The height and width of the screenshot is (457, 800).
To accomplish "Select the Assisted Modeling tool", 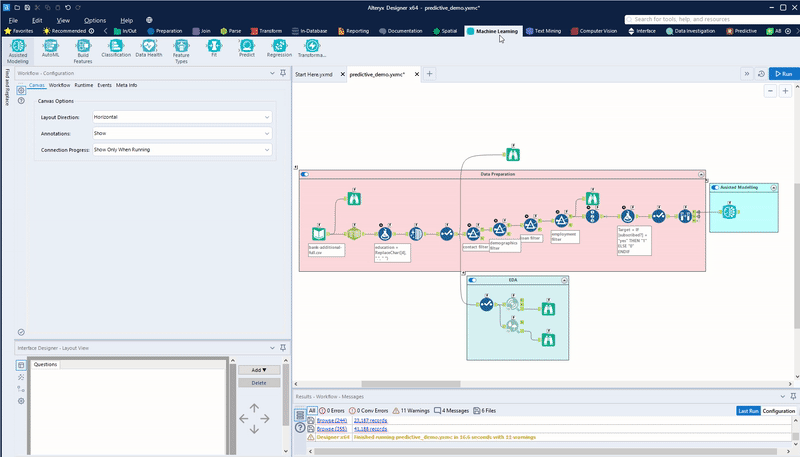I will 18,51.
